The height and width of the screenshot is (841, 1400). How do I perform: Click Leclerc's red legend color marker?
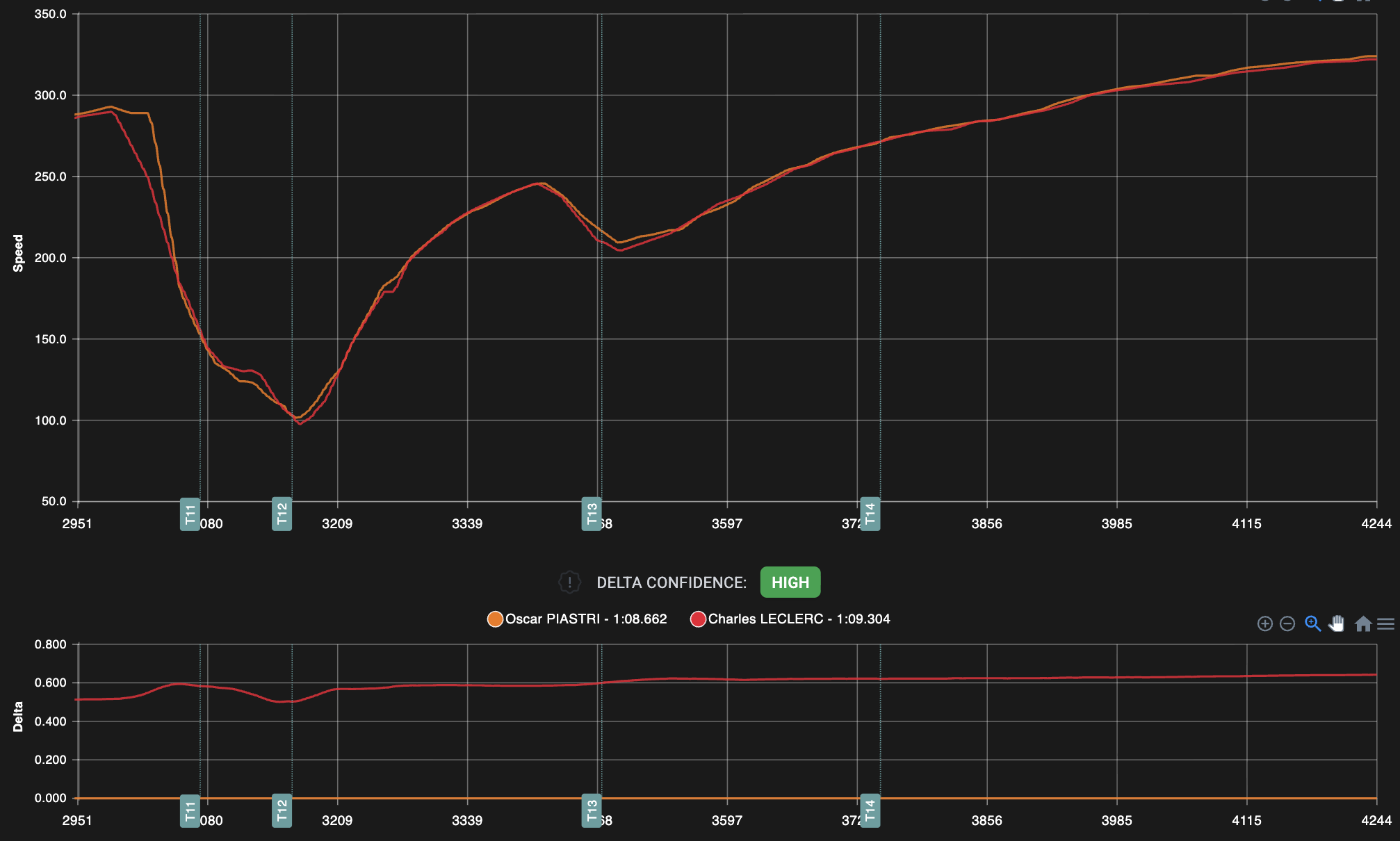point(698,619)
